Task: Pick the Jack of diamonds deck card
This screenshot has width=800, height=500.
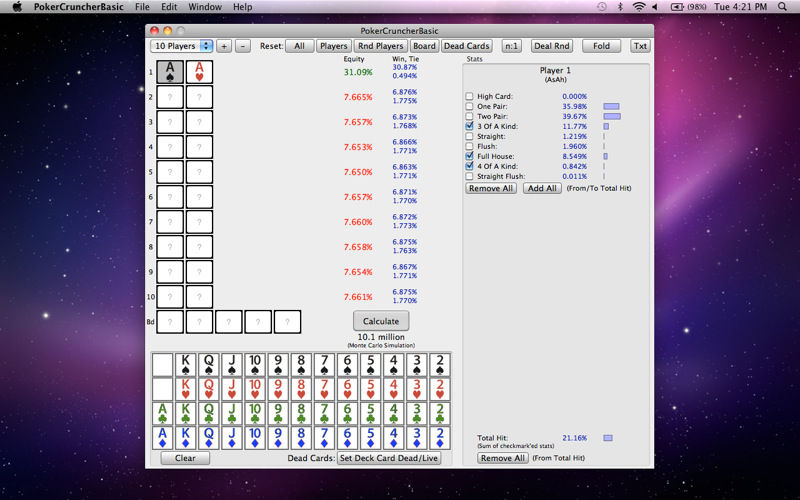Action: 232,437
